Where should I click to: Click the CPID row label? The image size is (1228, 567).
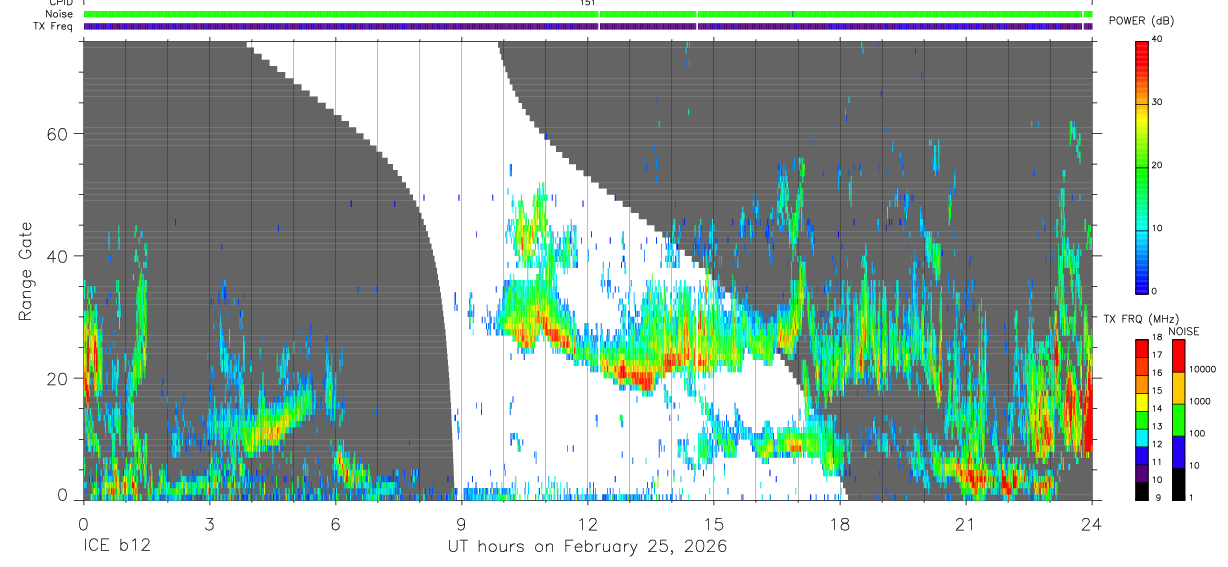tap(60, 3)
